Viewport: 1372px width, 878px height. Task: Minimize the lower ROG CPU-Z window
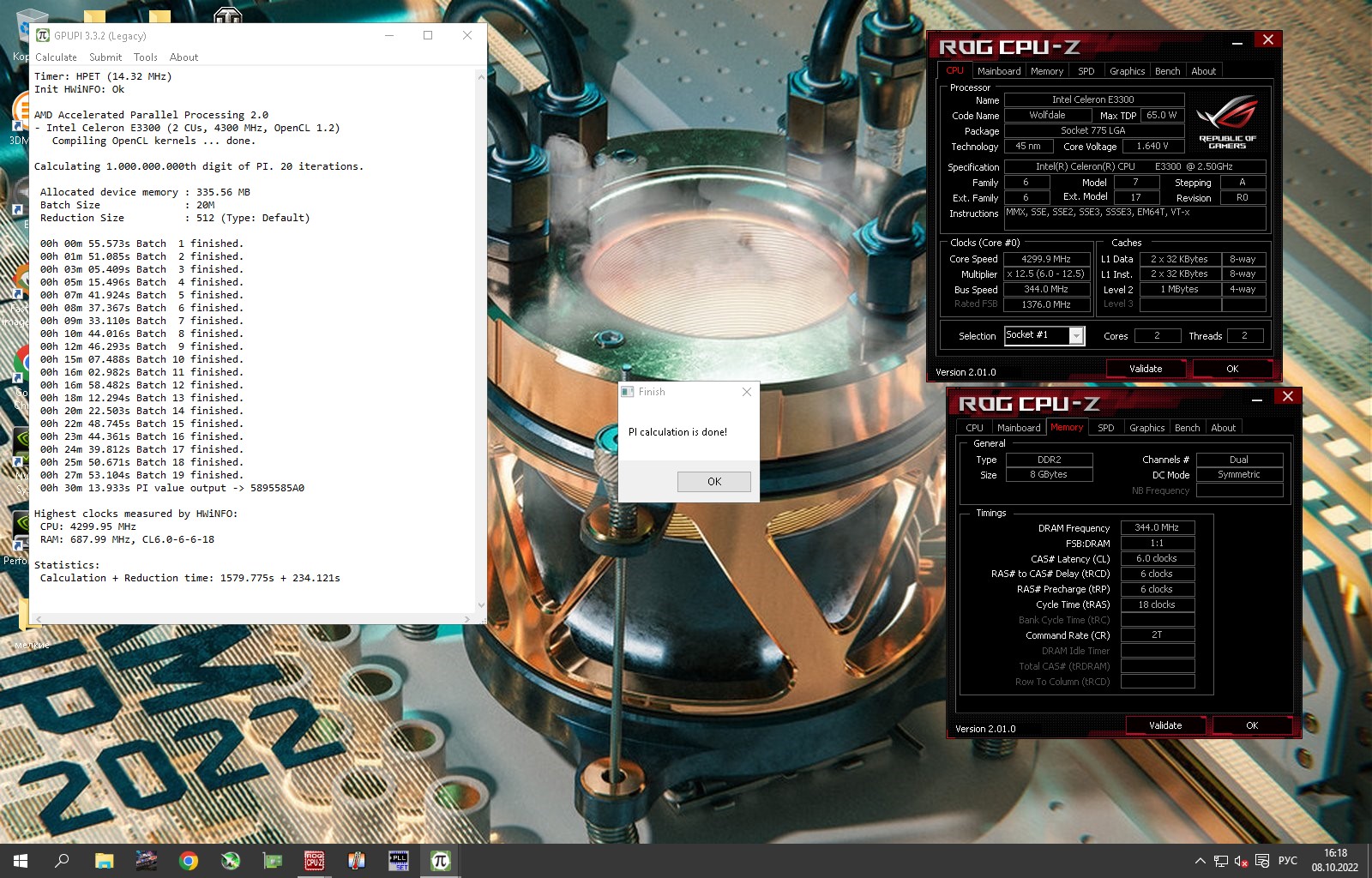1256,400
